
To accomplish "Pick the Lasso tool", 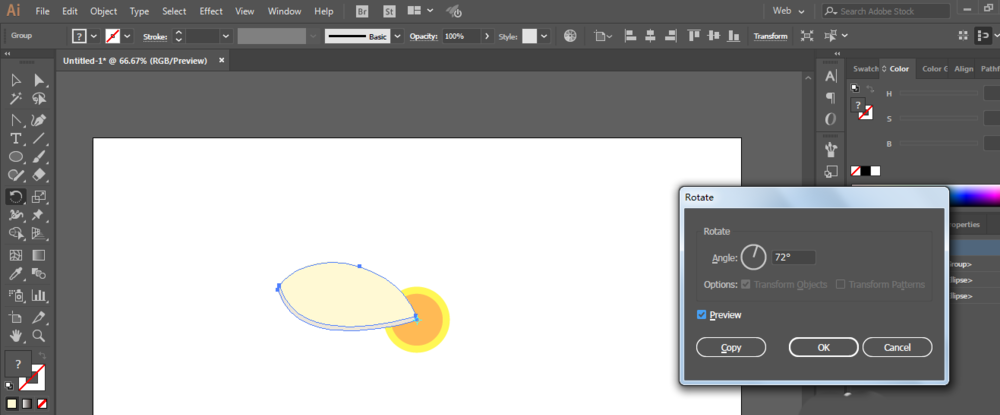I will [x=39, y=99].
